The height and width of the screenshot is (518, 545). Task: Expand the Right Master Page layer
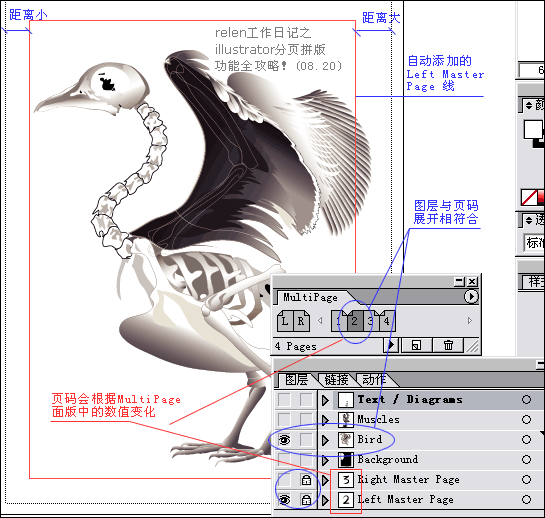325,480
